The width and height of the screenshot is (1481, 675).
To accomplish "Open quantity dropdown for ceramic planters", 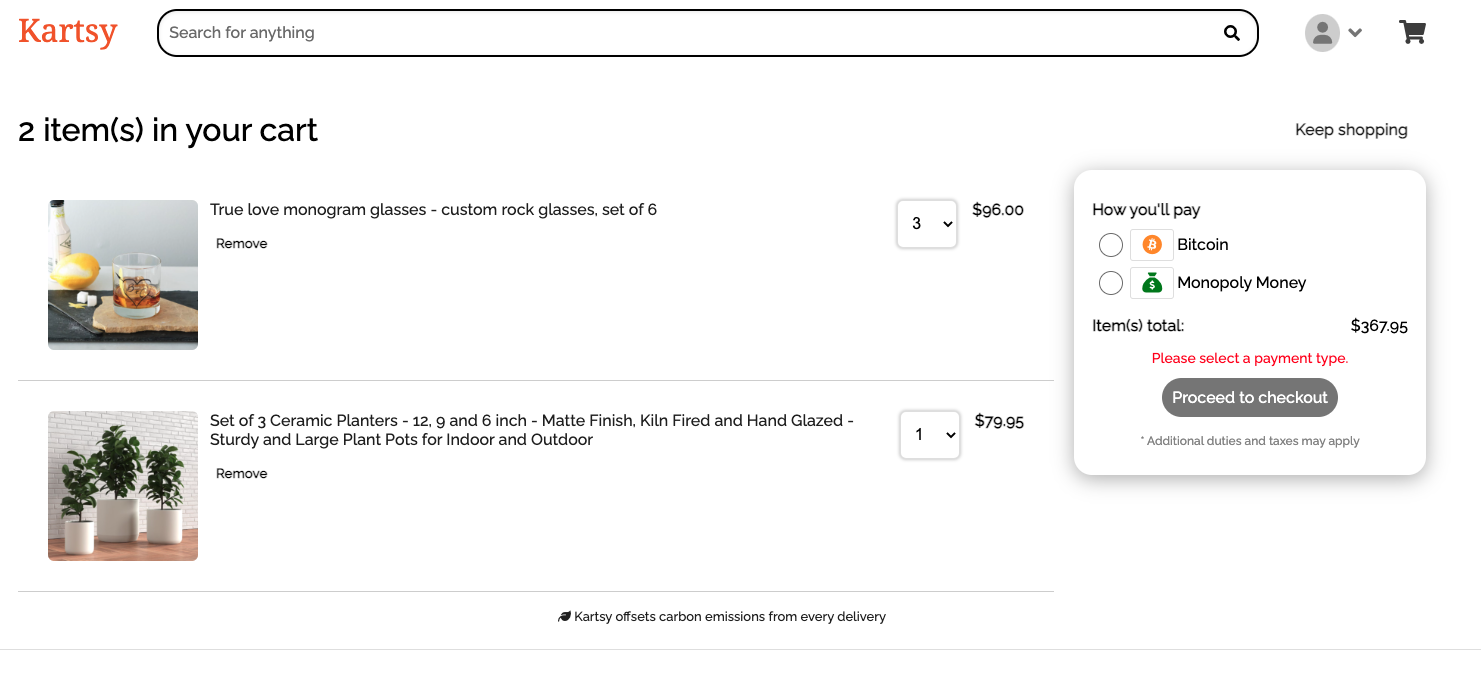I will pyautogui.click(x=930, y=435).
